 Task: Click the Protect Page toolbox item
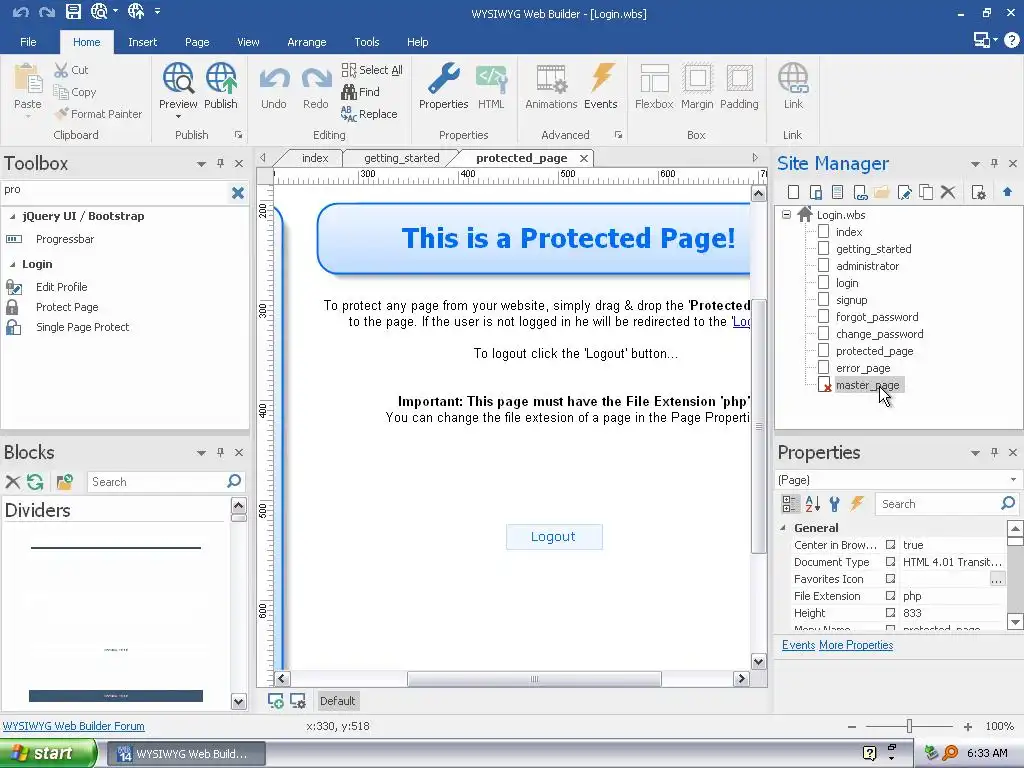[x=67, y=307]
